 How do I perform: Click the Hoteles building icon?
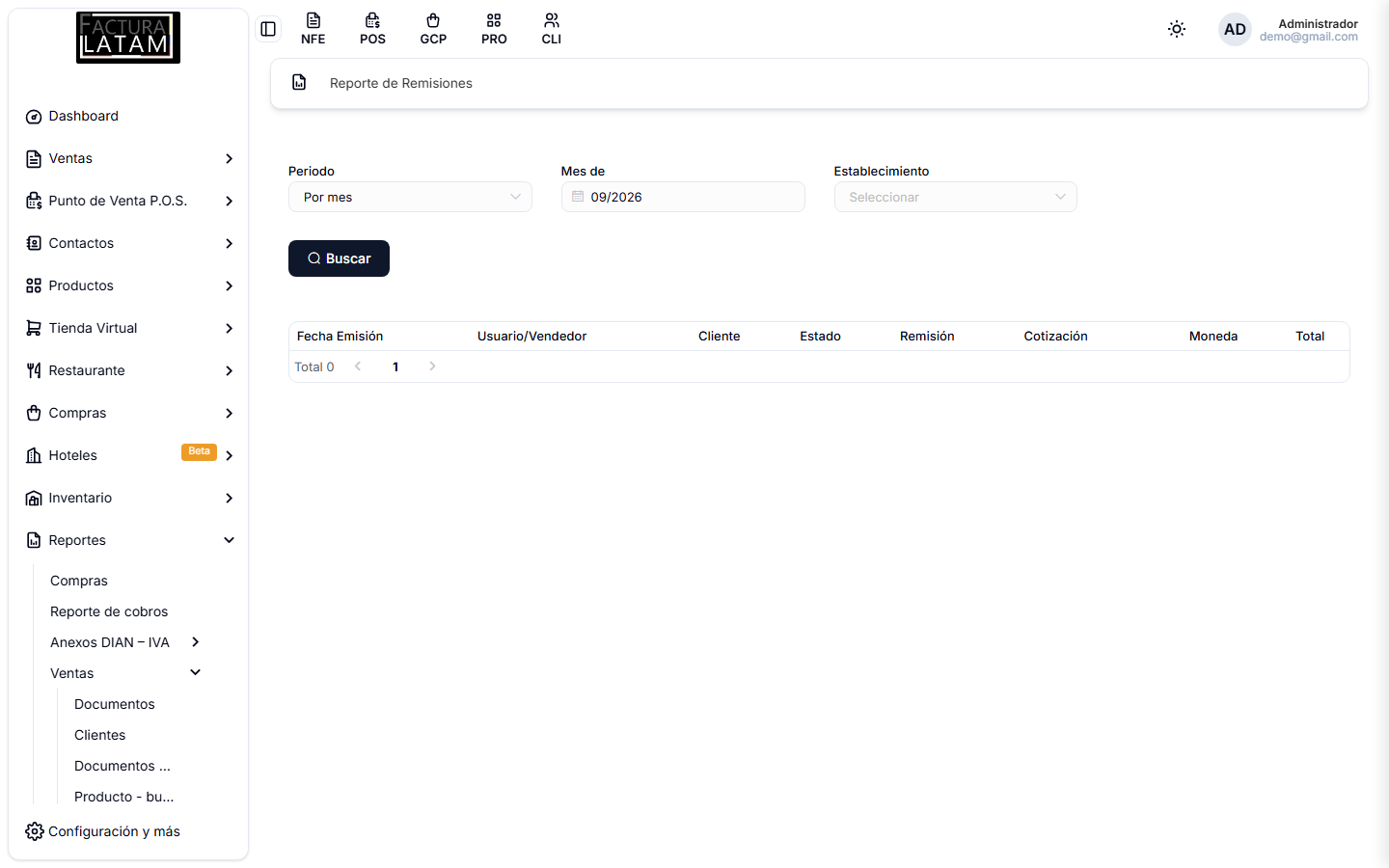(x=34, y=455)
